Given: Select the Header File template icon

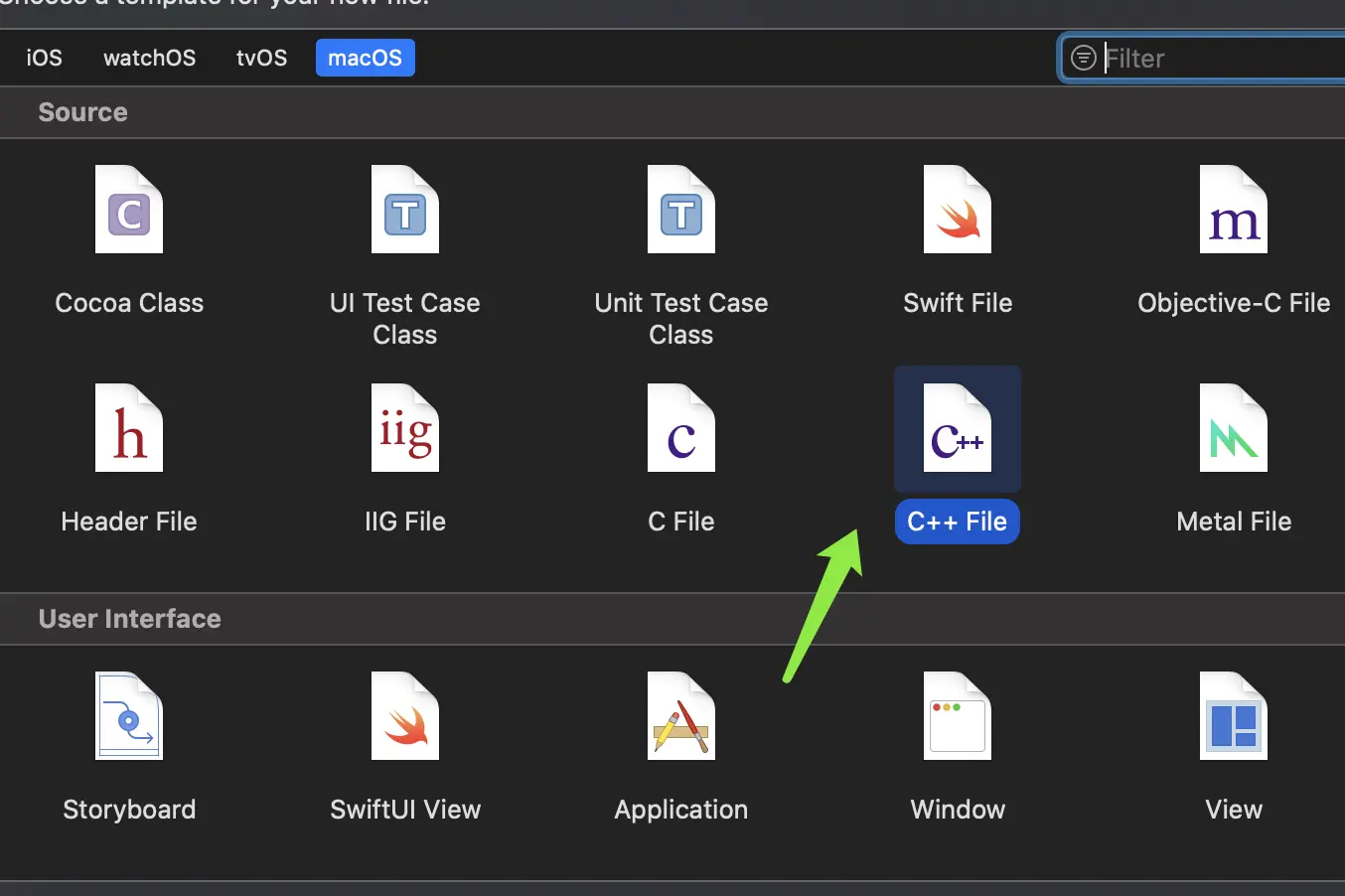Looking at the screenshot, I should [x=129, y=428].
